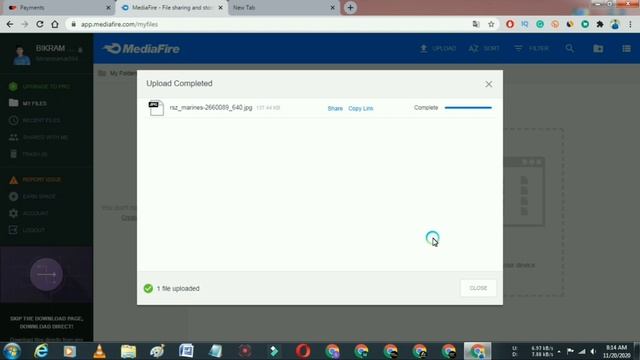Open Trash in sidebar
Image resolution: width=640 pixels, height=360 pixels.
tap(29, 154)
